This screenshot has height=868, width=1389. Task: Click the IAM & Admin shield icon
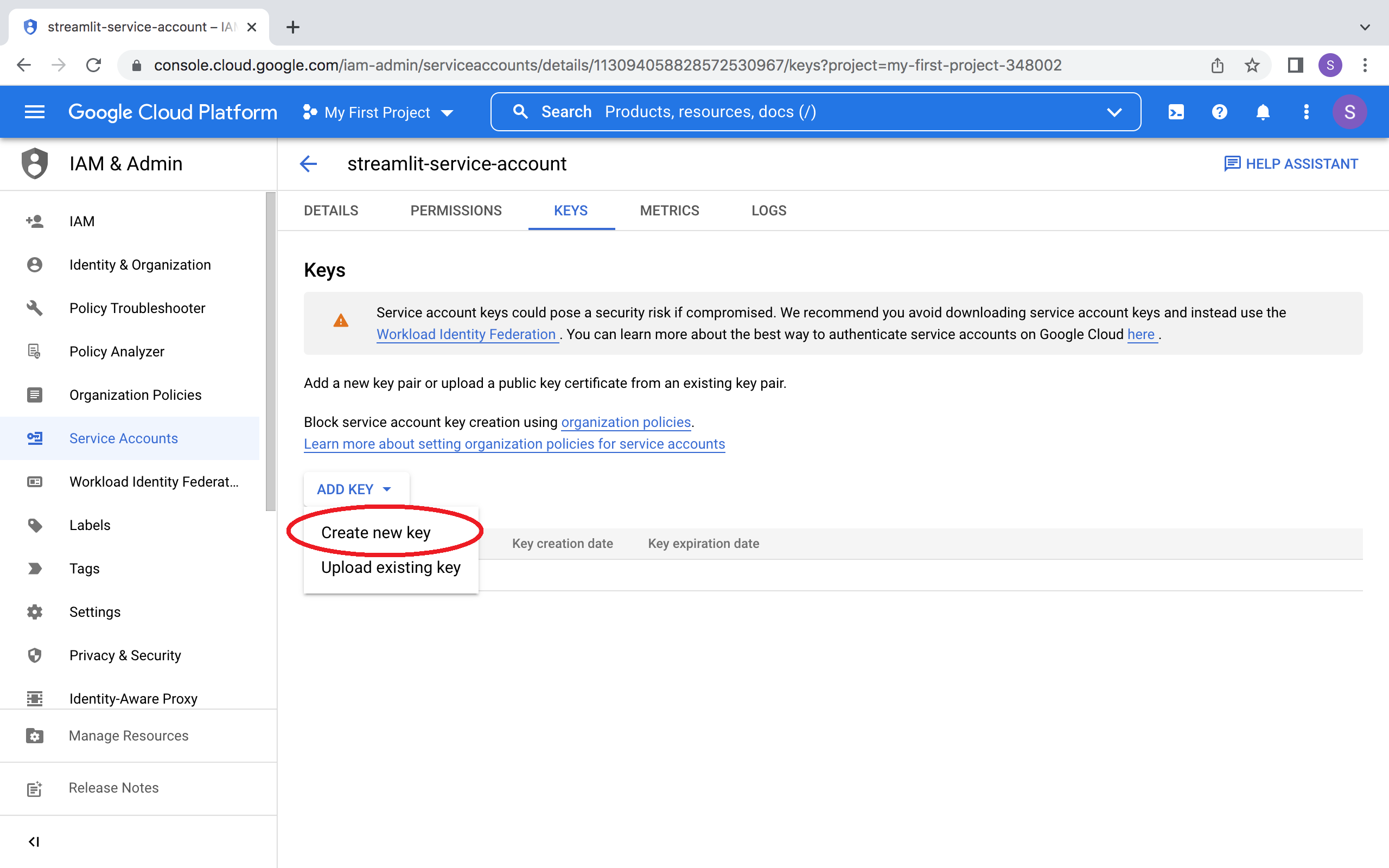34,164
